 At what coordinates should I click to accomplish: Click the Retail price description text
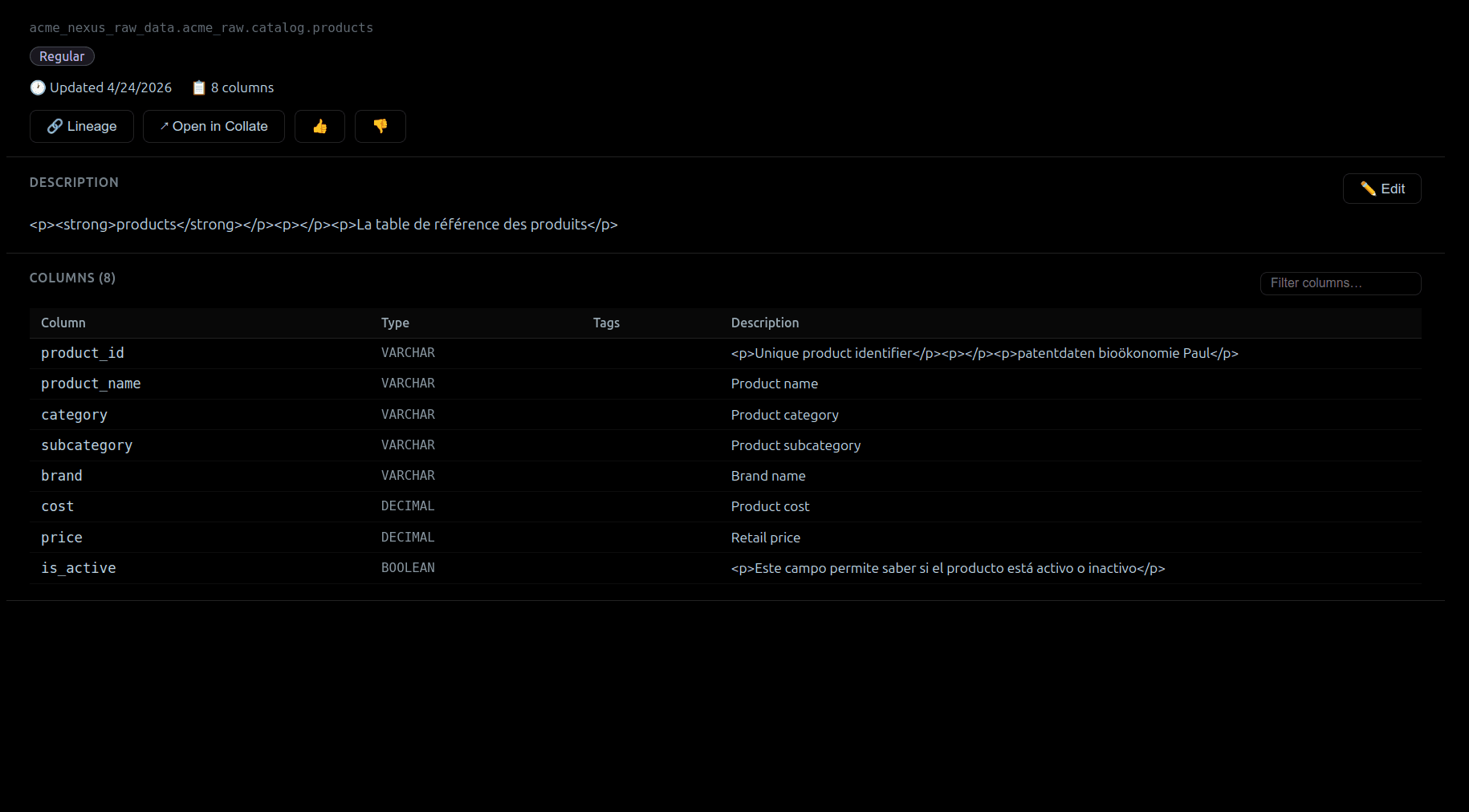pyautogui.click(x=765, y=538)
